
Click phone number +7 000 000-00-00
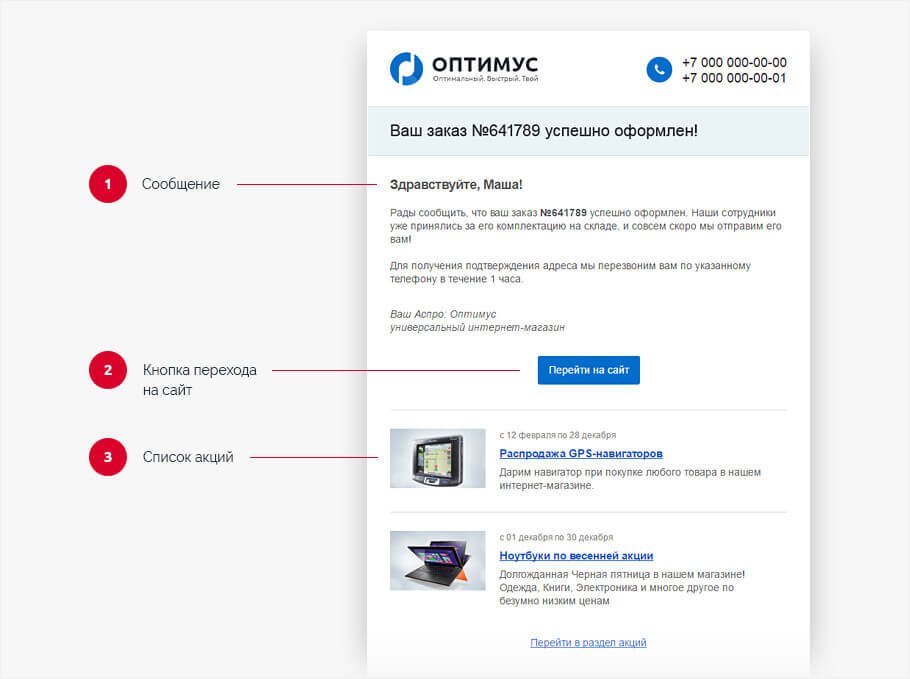733,62
